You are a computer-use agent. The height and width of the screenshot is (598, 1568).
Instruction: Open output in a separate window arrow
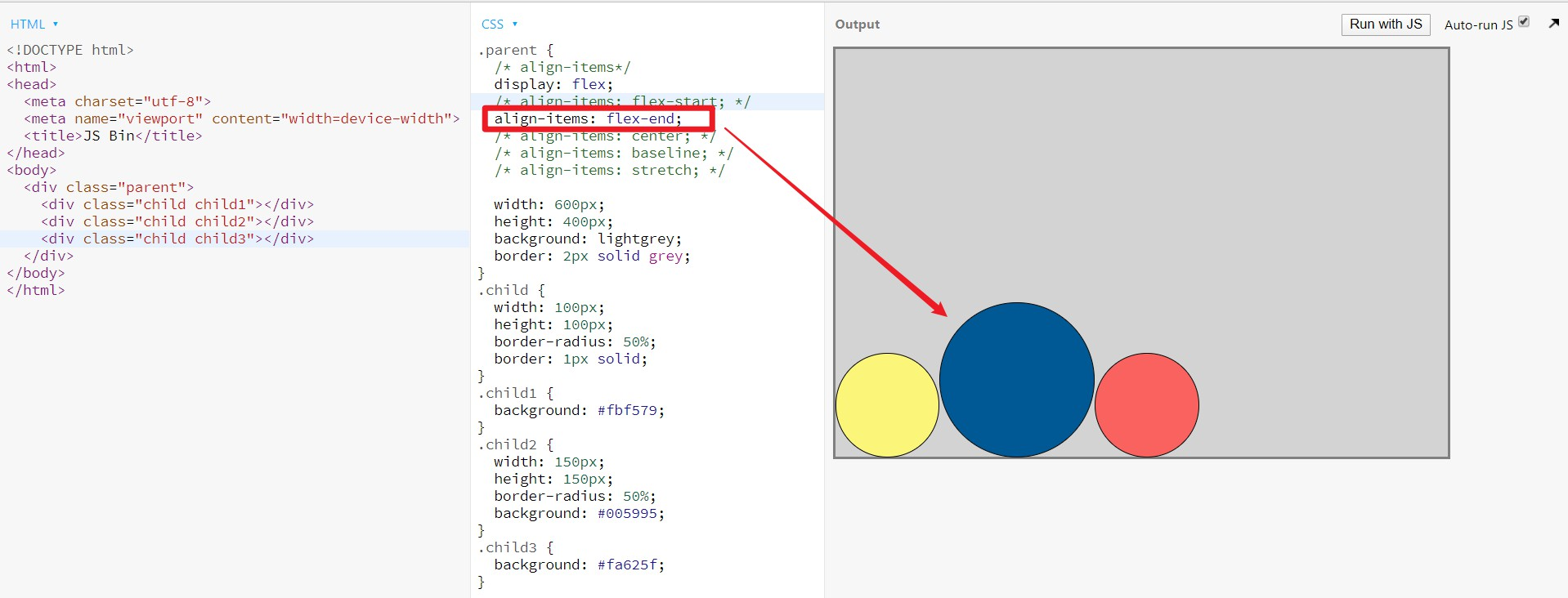tap(1554, 24)
